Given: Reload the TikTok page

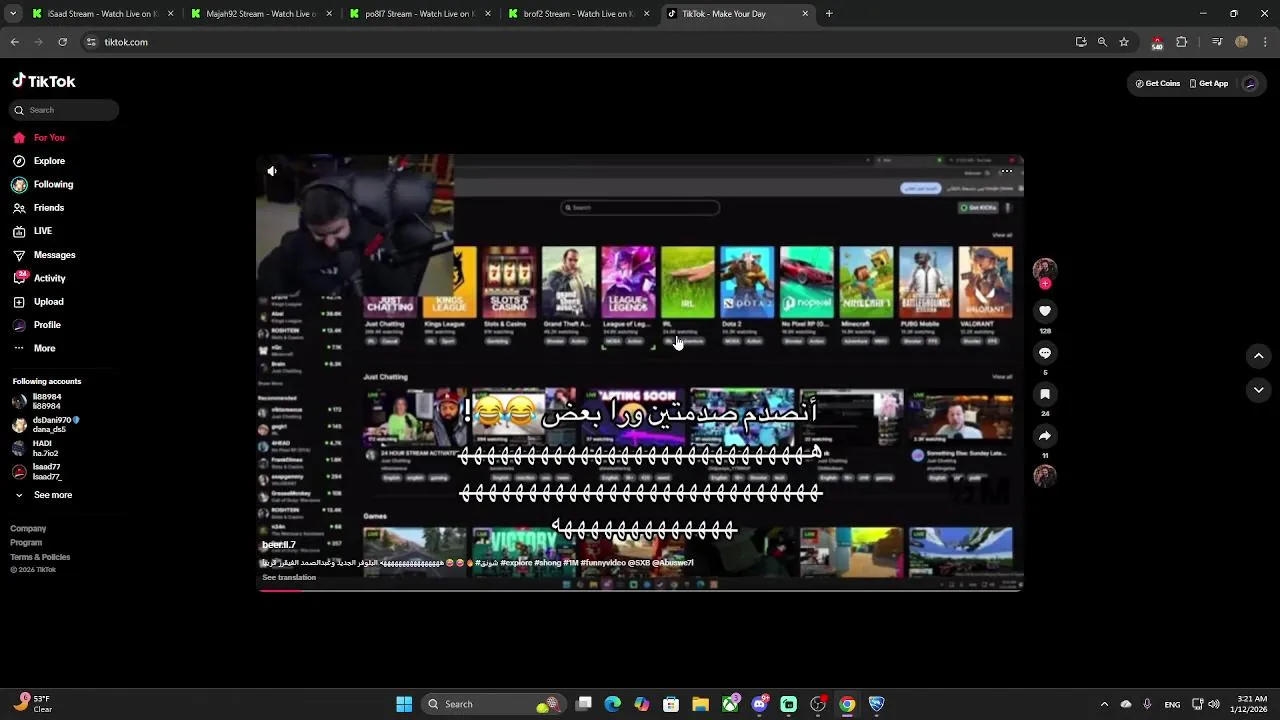Looking at the screenshot, I should tap(63, 42).
